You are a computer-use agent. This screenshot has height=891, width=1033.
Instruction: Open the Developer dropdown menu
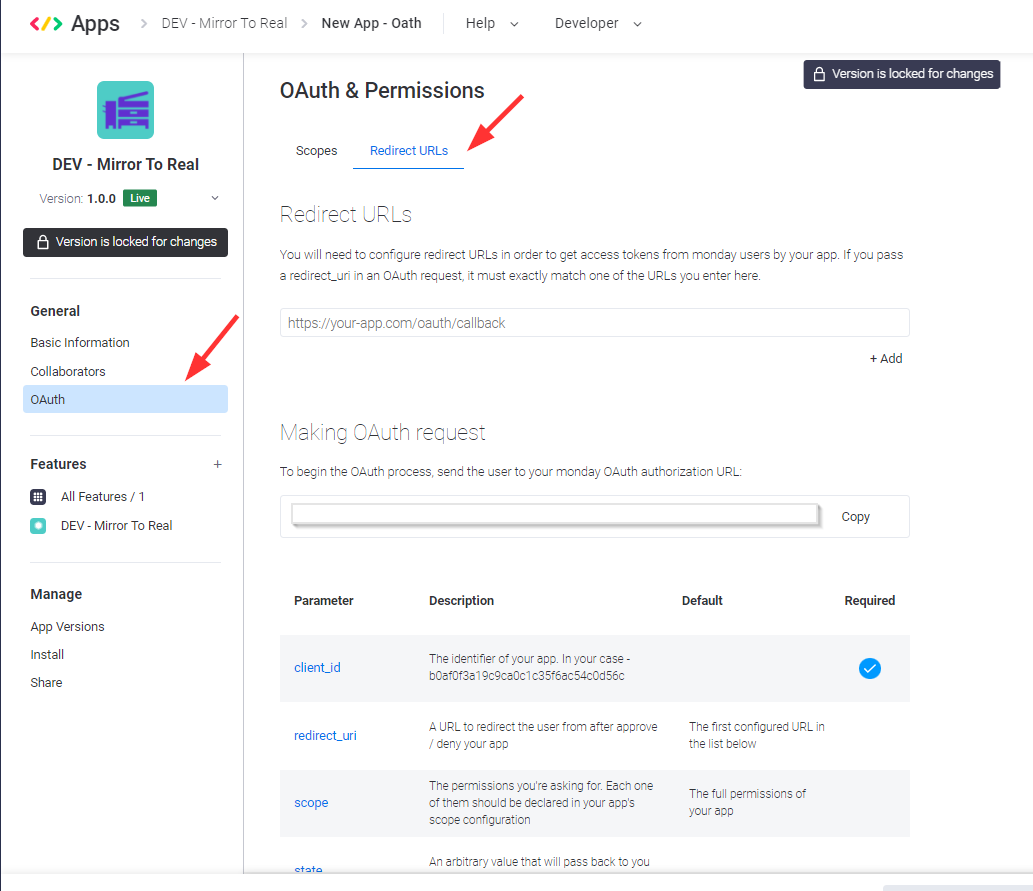point(598,24)
